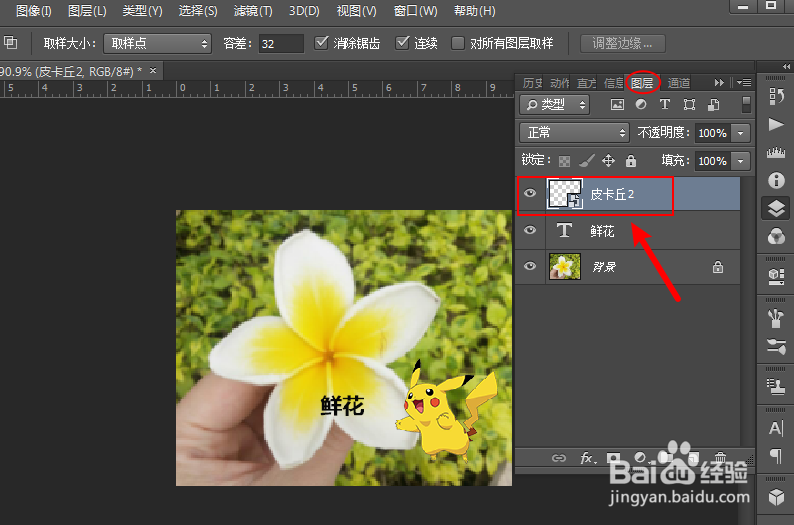Close the 皮卡丘2 document tab
Viewport: 794px width, 525px height.
[x=153, y=70]
